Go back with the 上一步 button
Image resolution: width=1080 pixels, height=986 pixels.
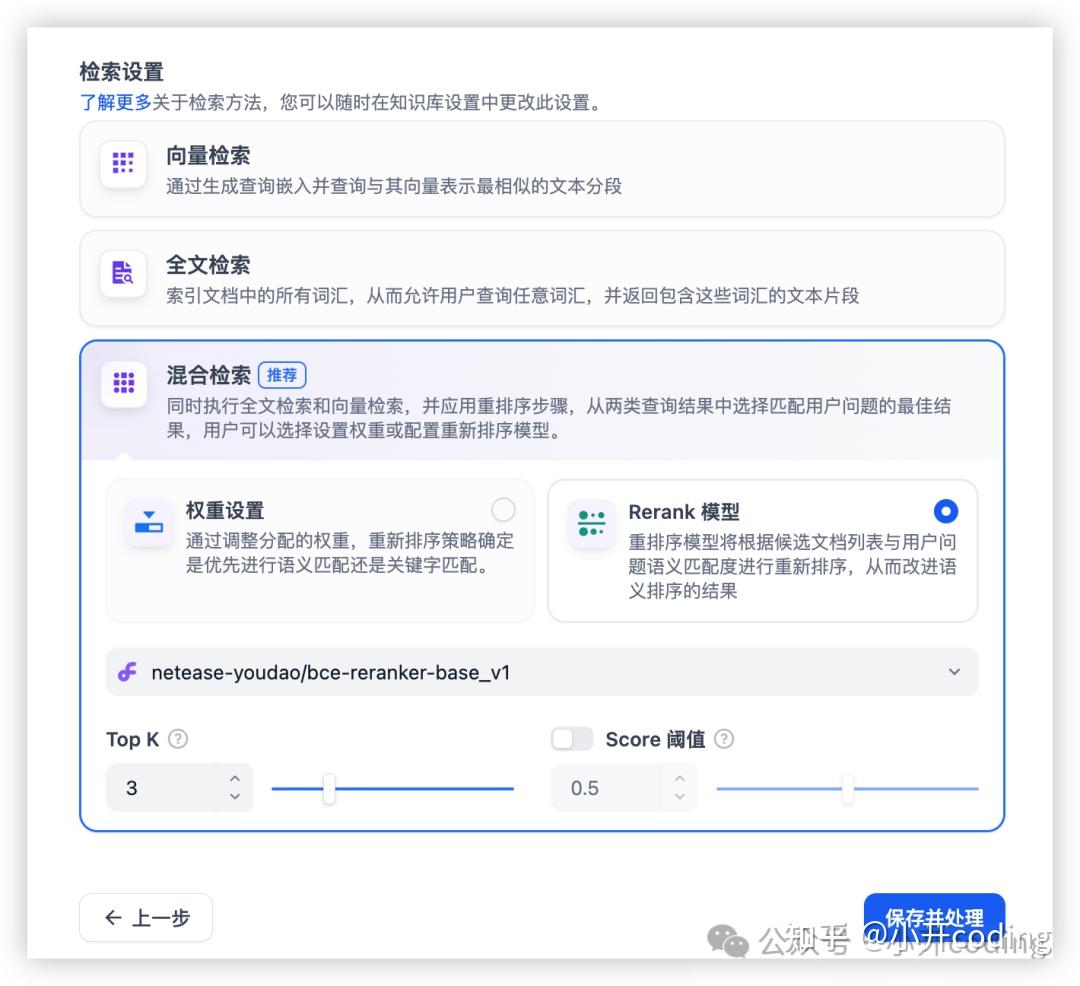click(x=146, y=917)
